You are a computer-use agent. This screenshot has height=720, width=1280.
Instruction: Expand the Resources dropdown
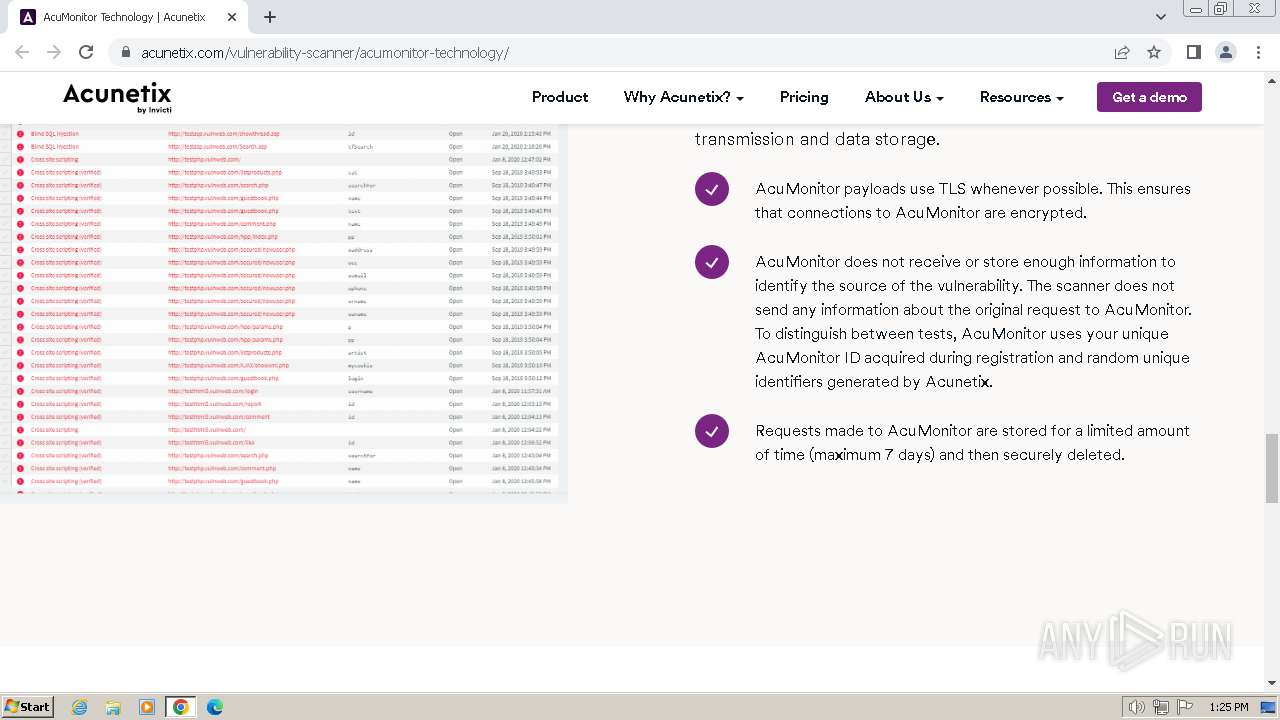[1021, 97]
